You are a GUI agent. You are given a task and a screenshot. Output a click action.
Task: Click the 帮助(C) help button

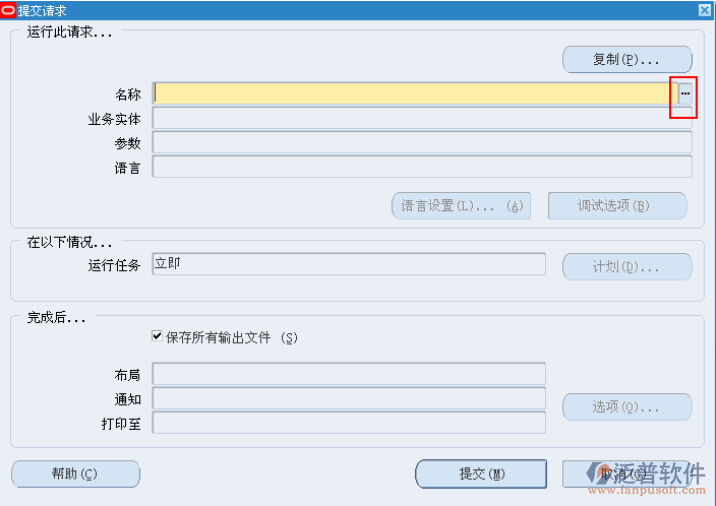pyautogui.click(x=75, y=473)
